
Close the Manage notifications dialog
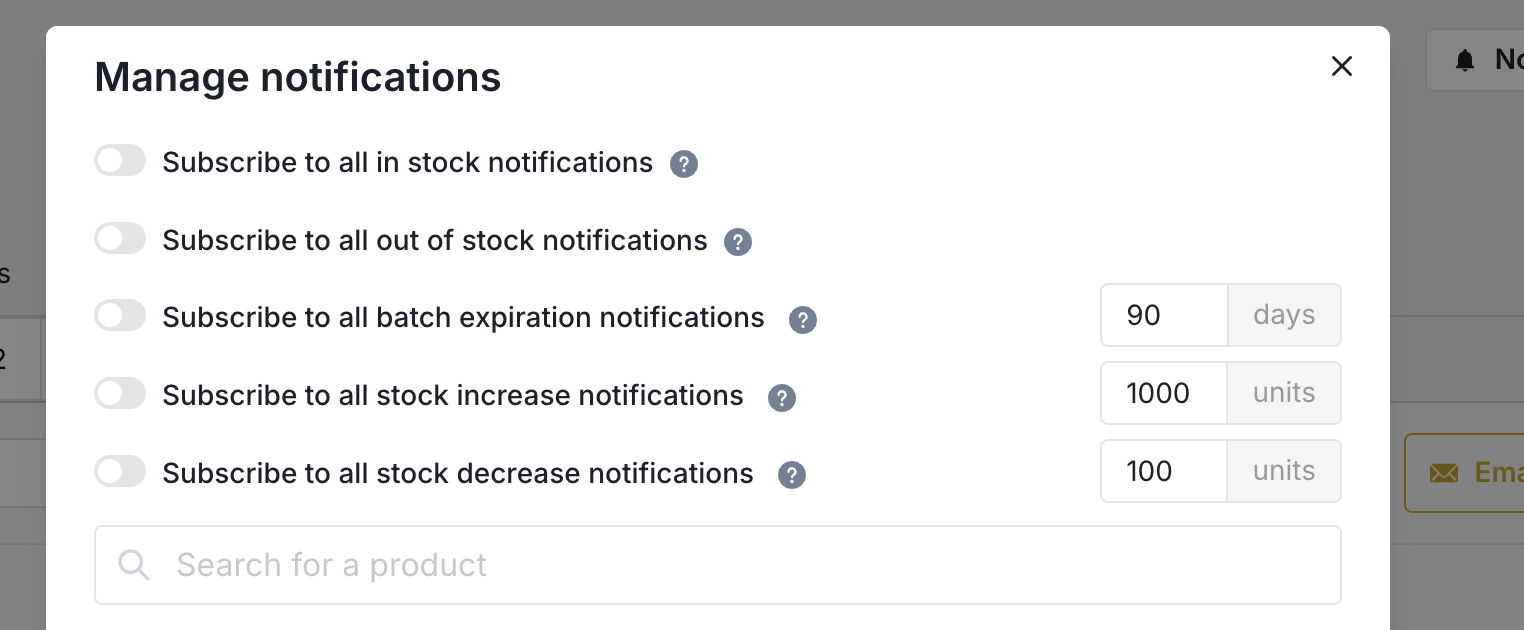[1341, 66]
